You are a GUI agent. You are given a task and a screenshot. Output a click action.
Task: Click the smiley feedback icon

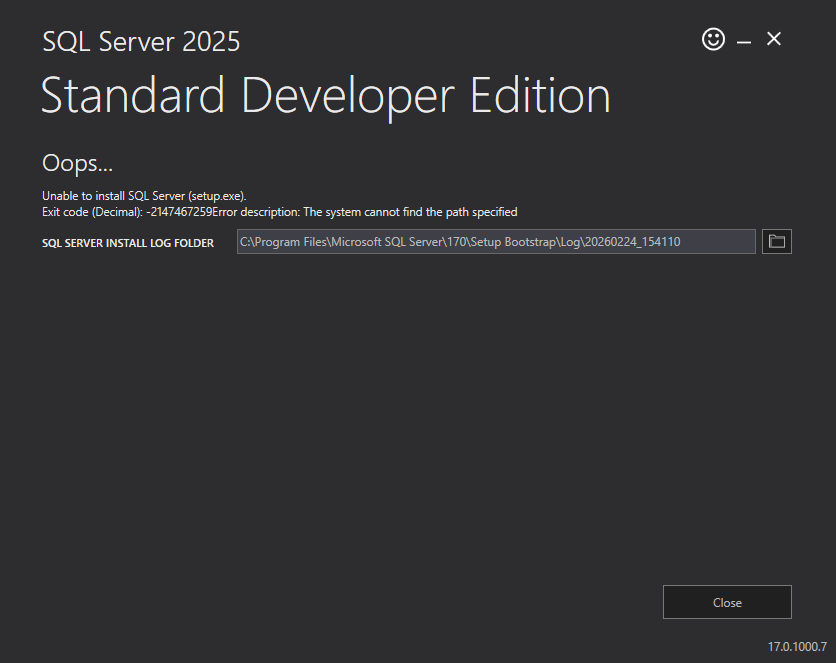tap(713, 39)
